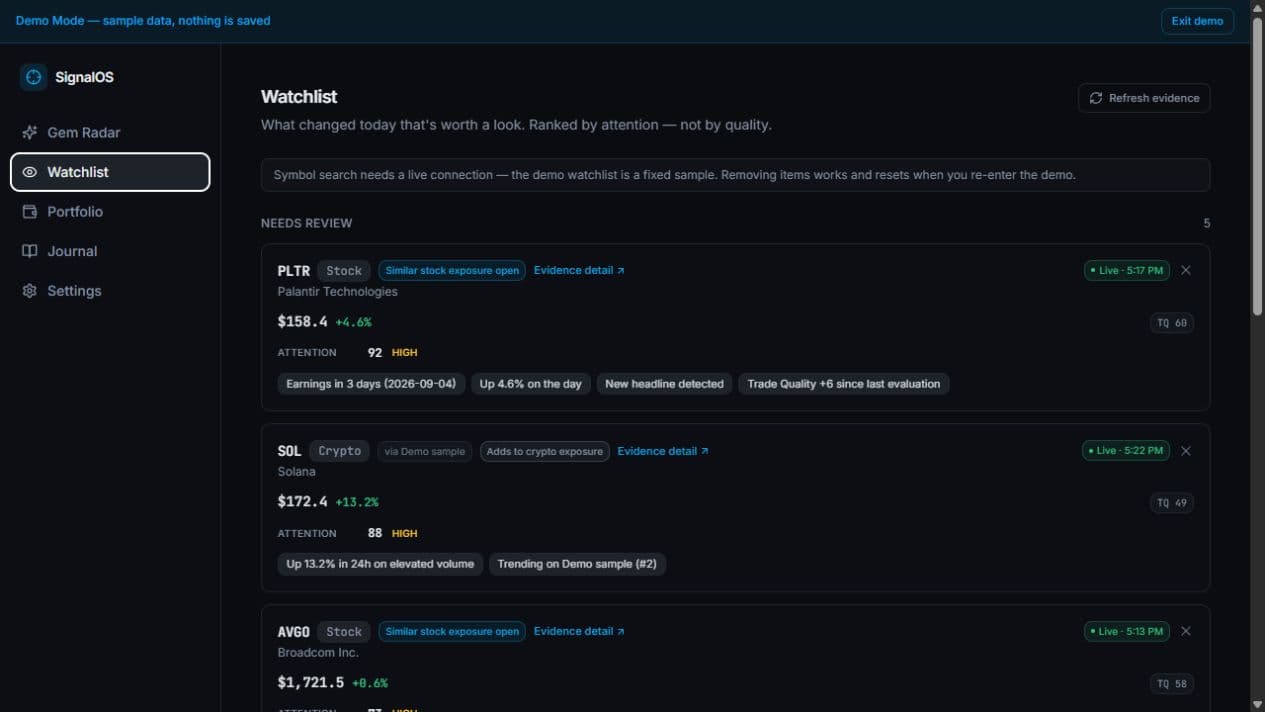Click the attention score 92

[375, 353]
